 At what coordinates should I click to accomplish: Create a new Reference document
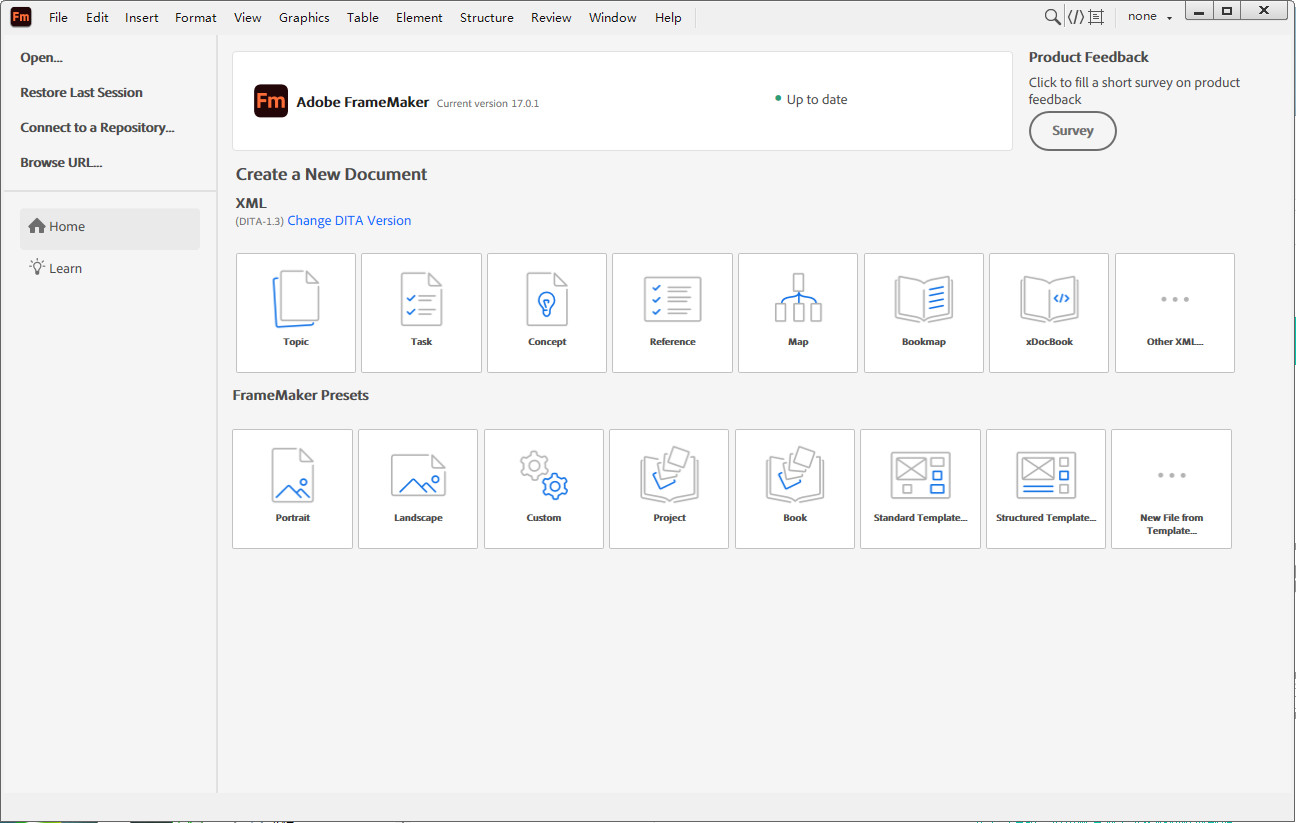coord(672,313)
